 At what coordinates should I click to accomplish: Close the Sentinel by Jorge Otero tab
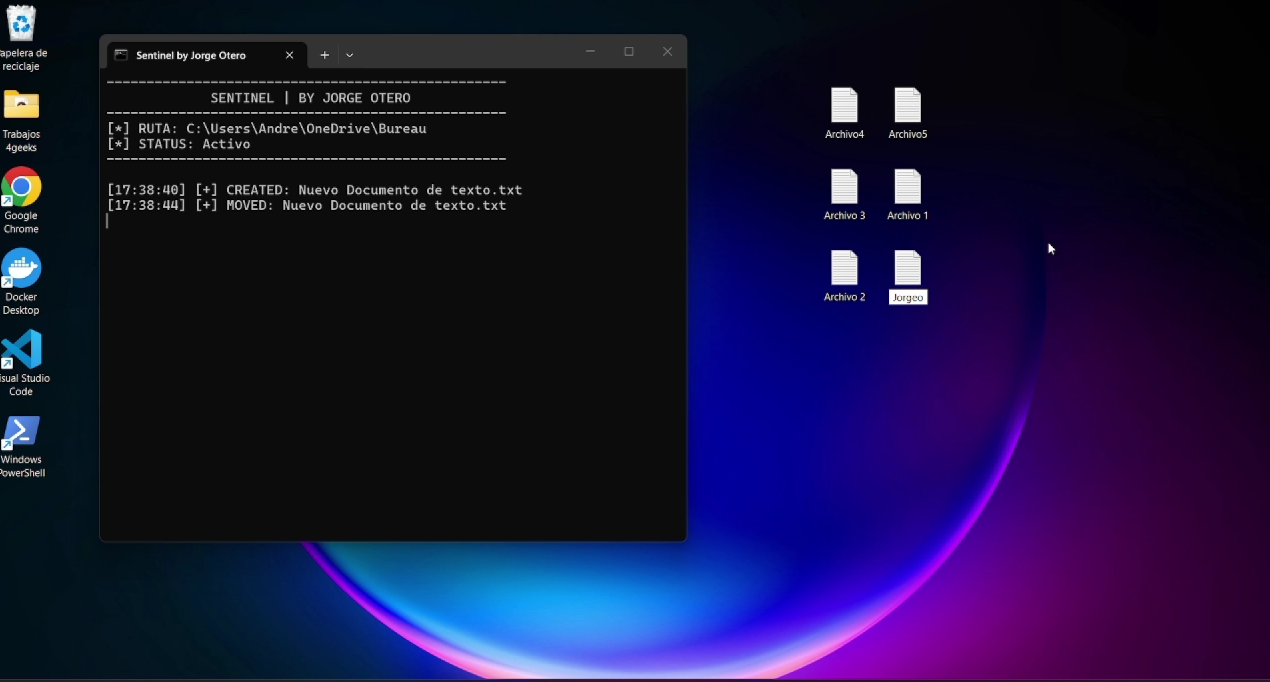point(290,55)
